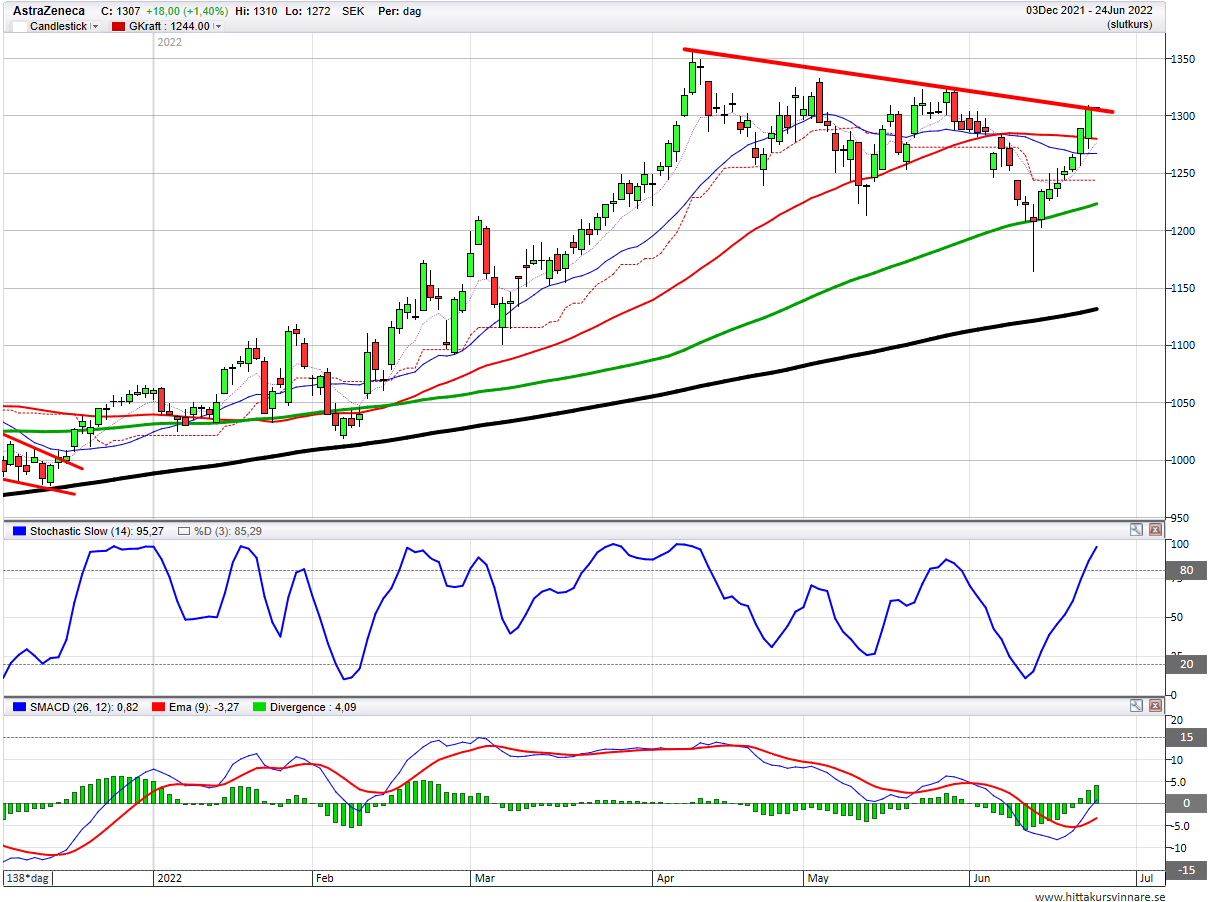Click the 80 overbought level marker
Viewport: 1210px width, 902px height.
point(1187,571)
